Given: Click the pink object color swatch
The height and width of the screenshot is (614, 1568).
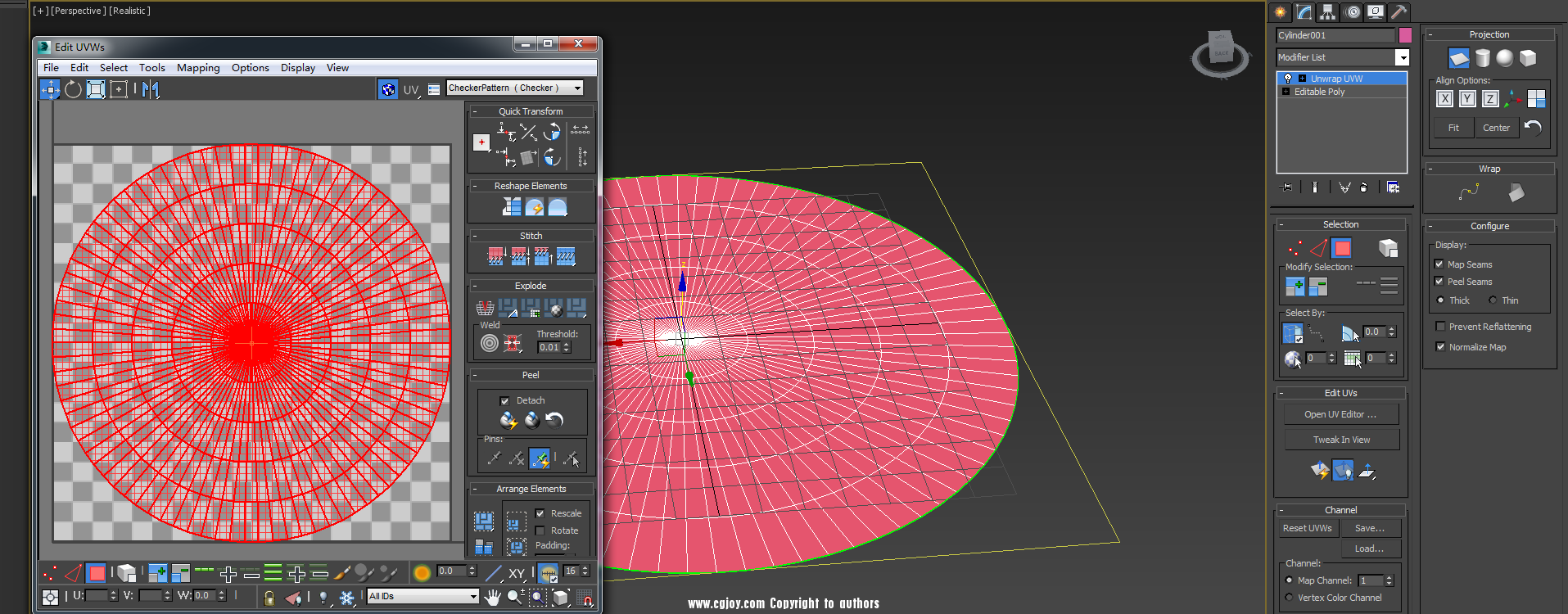Looking at the screenshot, I should pyautogui.click(x=1405, y=35).
